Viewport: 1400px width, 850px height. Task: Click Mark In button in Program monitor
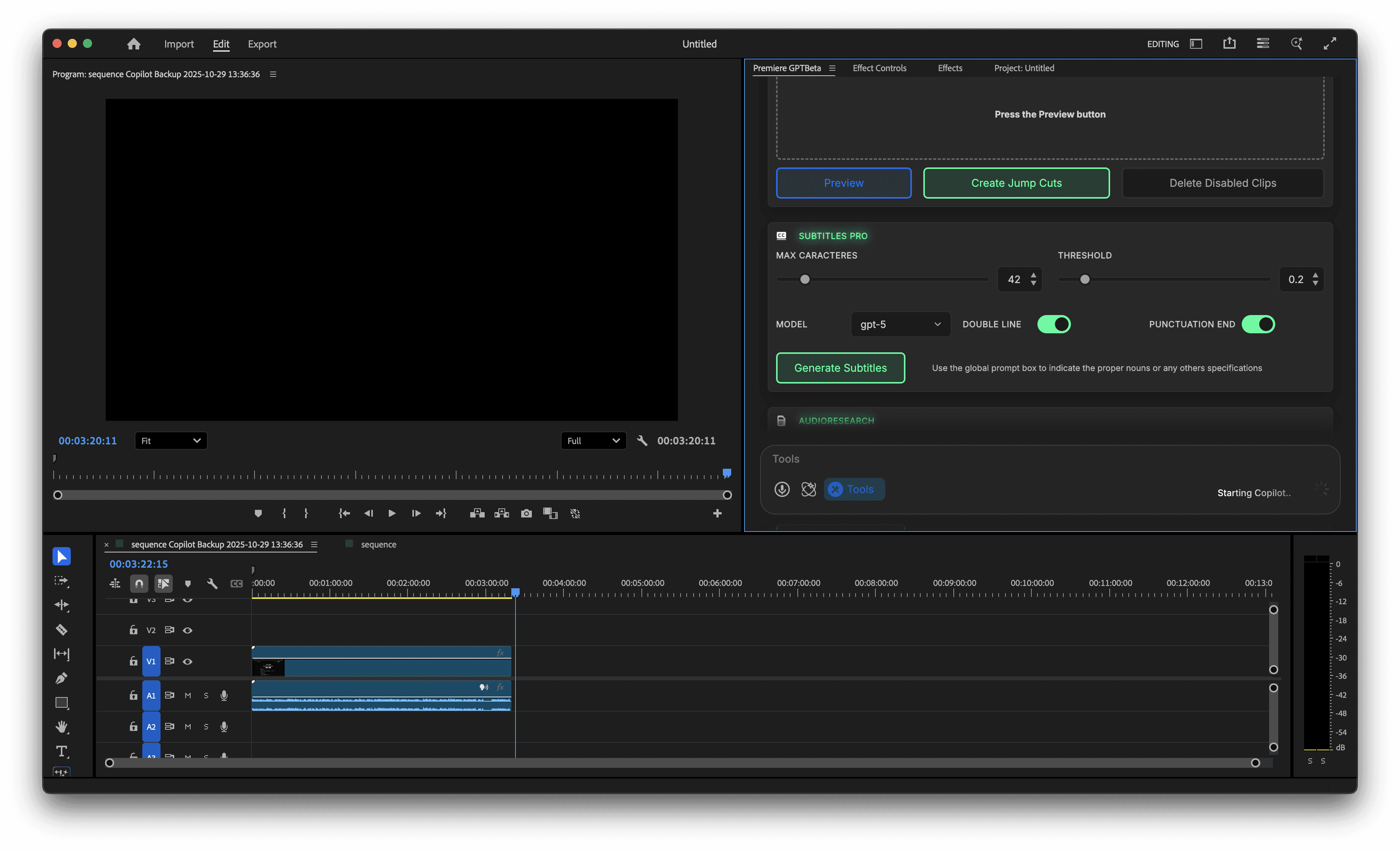(284, 514)
